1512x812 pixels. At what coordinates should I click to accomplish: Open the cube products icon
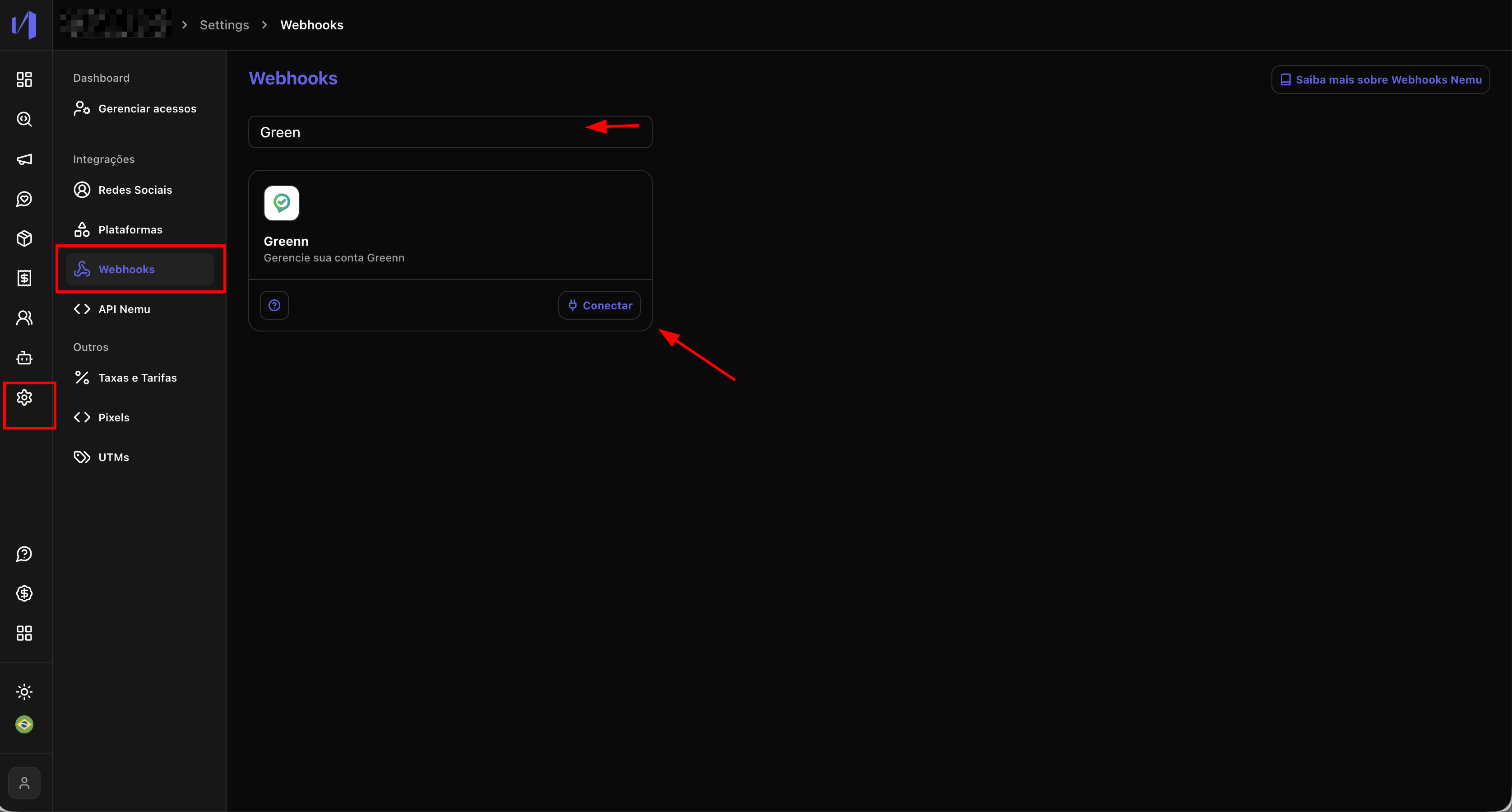[x=24, y=238]
